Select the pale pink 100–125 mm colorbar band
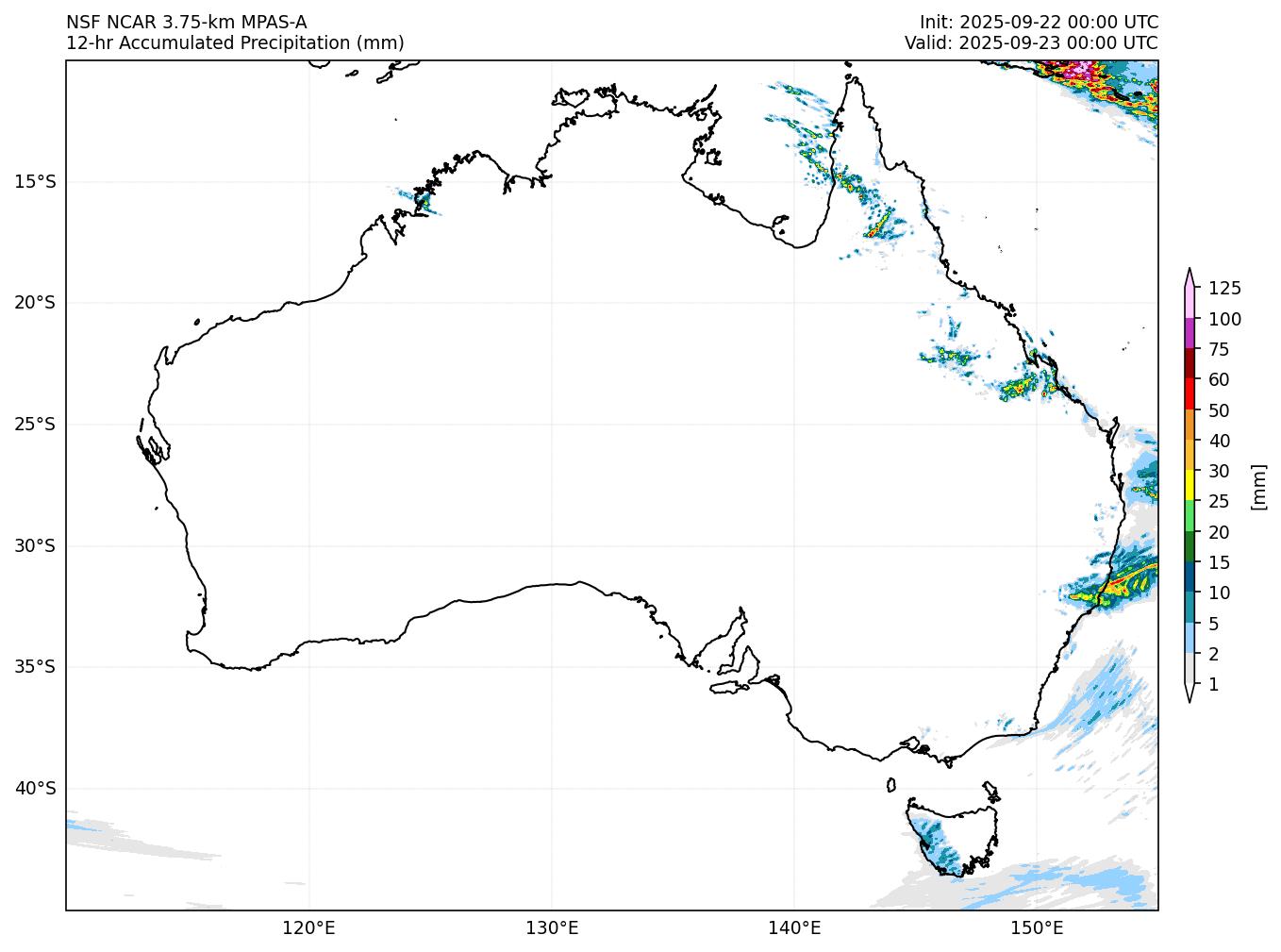 click(1189, 303)
